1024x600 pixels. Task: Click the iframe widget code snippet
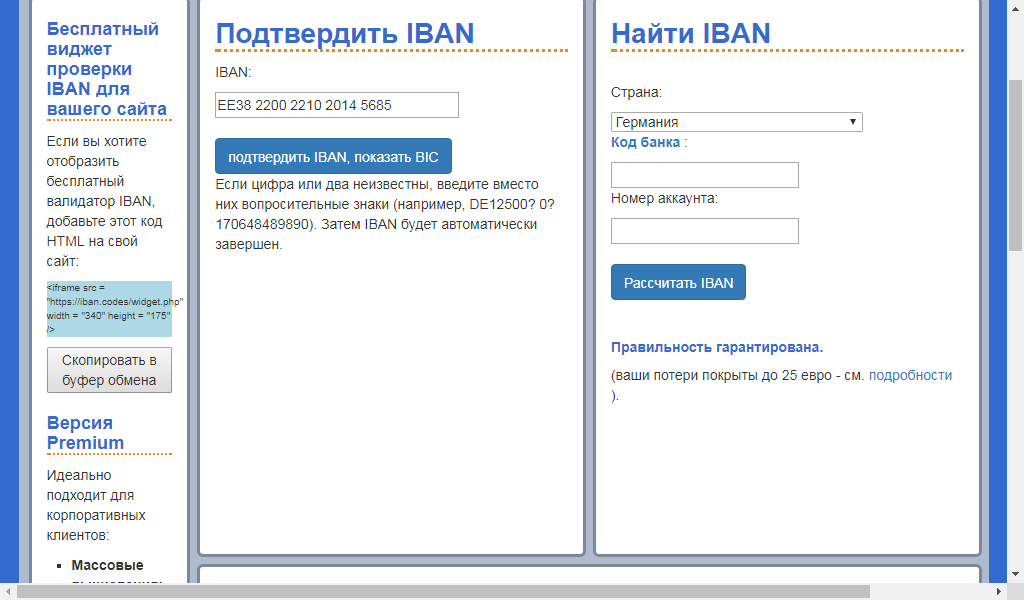[109, 308]
